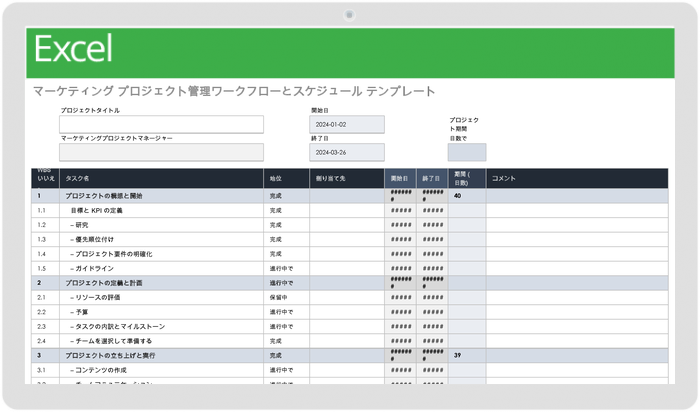Click the 終了日 table column header
This screenshot has width=700, height=412.
pyautogui.click(x=432, y=178)
